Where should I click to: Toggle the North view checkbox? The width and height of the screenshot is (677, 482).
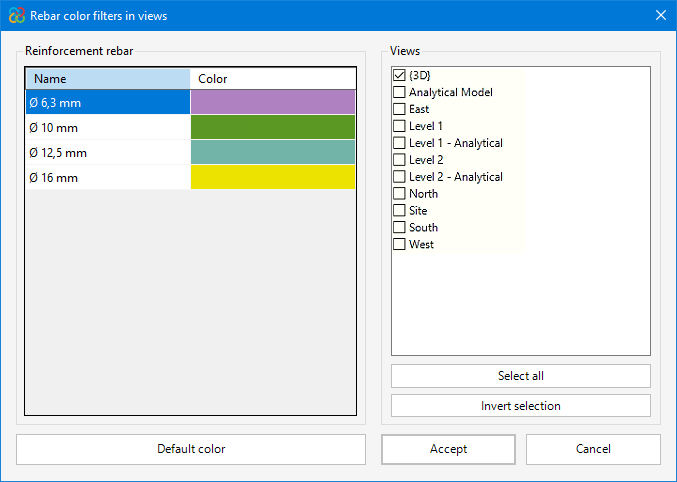click(x=399, y=194)
